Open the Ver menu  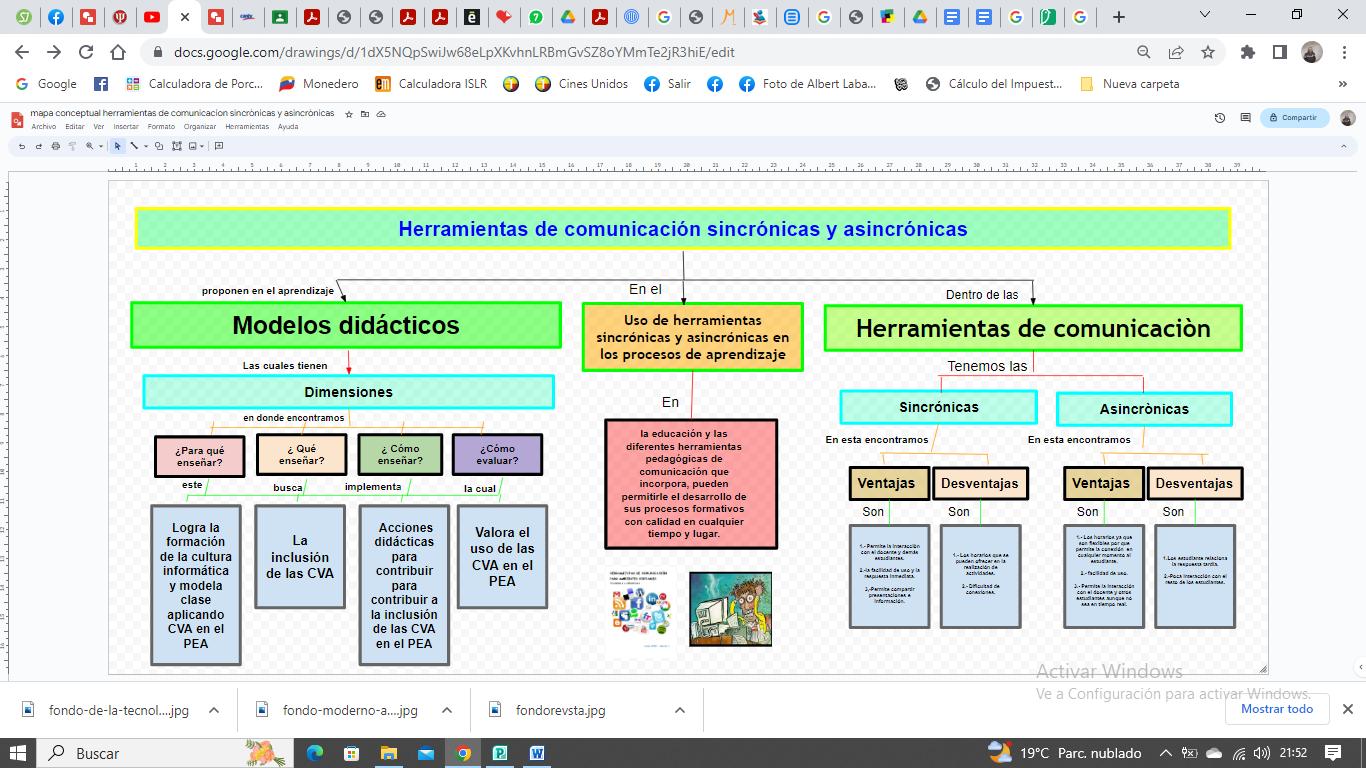point(99,127)
